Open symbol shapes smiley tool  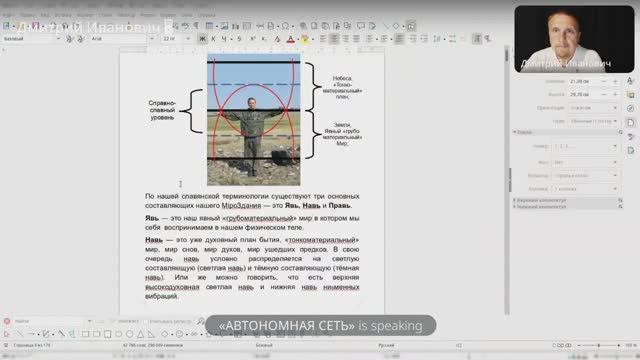[x=180, y=334]
